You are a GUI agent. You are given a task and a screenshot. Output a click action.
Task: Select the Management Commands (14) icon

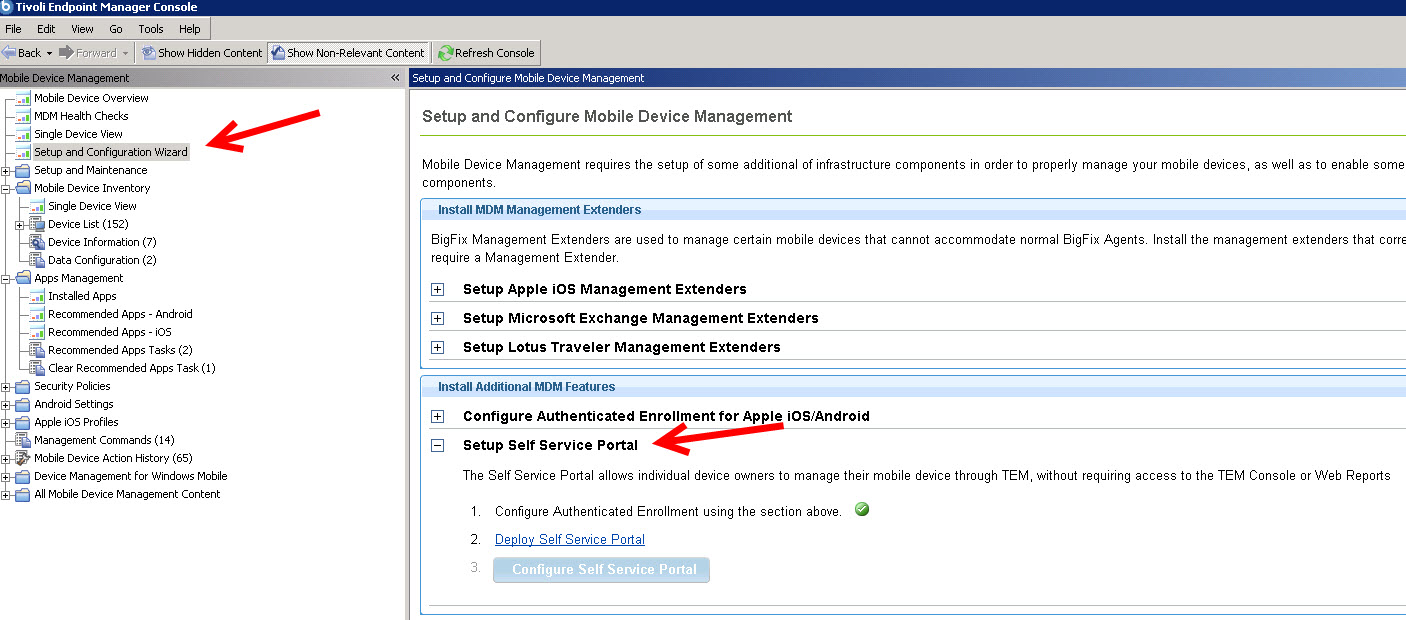[x=23, y=440]
